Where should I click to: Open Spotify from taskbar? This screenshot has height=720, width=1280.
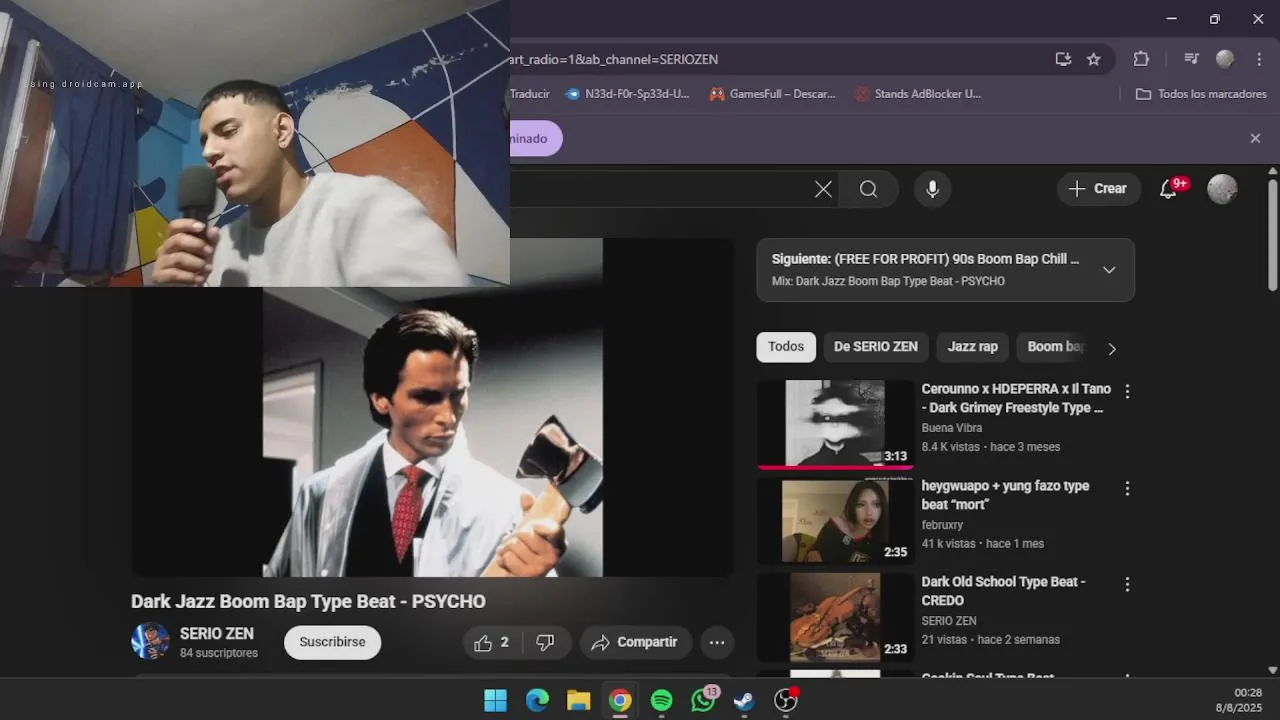pyautogui.click(x=661, y=700)
